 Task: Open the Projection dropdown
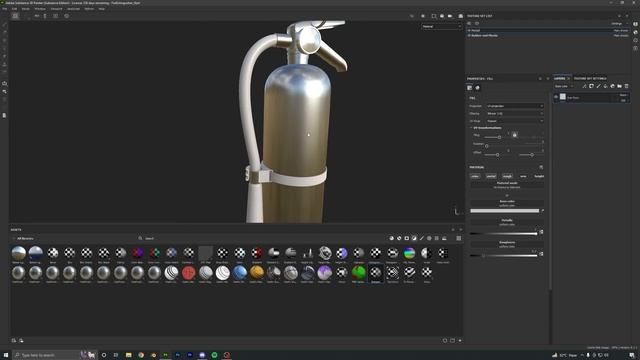515,106
